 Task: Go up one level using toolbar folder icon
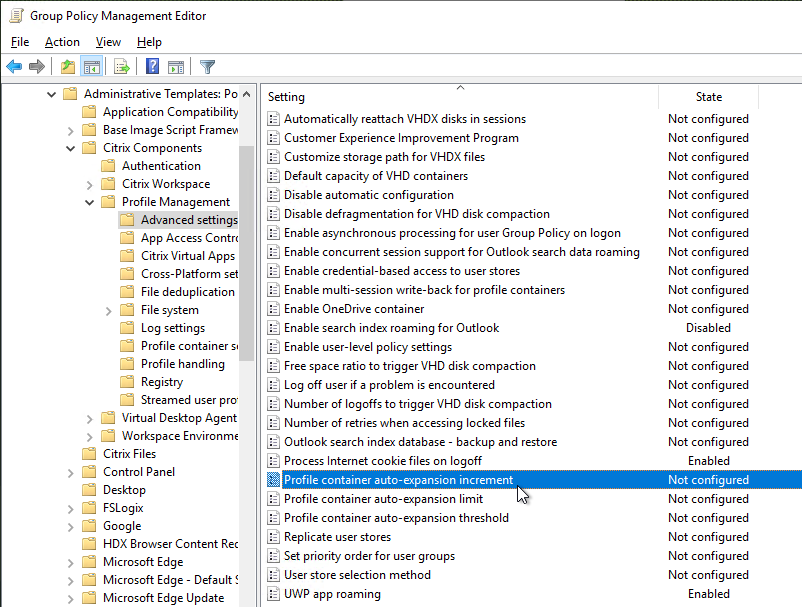[68, 66]
